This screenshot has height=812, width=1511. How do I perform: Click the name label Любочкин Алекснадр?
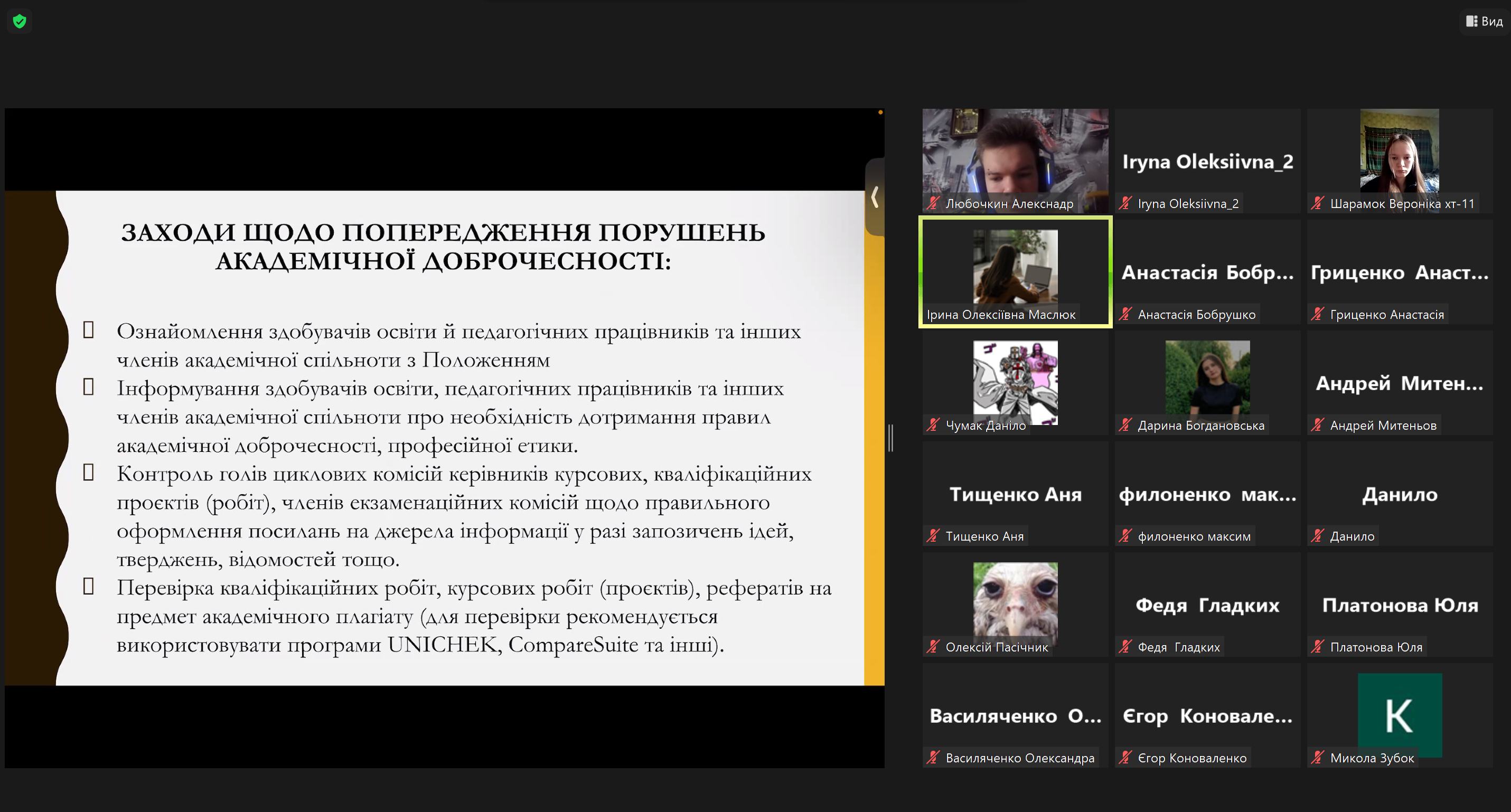pyautogui.click(x=1009, y=203)
